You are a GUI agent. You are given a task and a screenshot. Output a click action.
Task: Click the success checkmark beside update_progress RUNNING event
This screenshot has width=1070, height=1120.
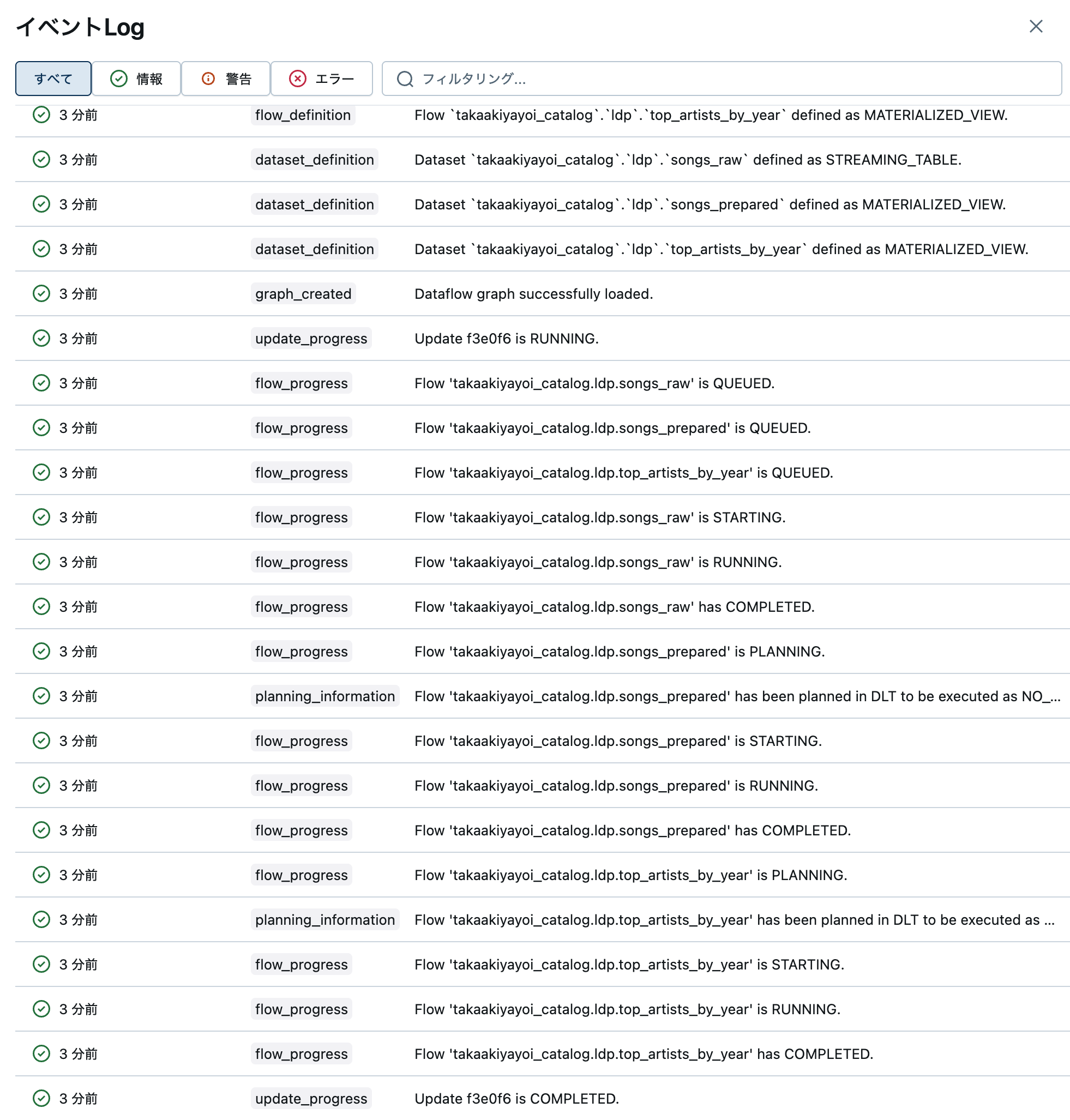coord(40,338)
